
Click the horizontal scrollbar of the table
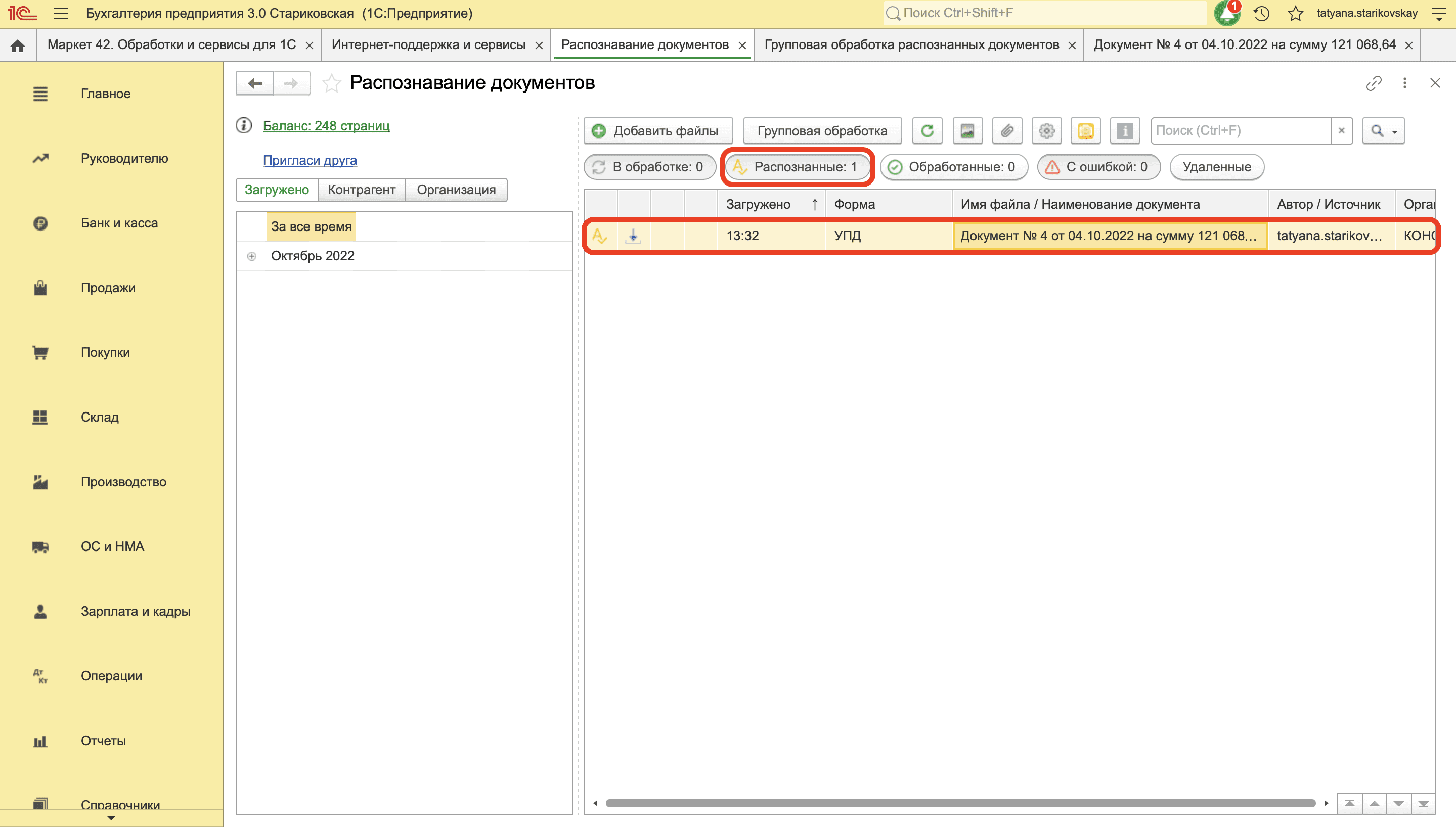(960, 803)
